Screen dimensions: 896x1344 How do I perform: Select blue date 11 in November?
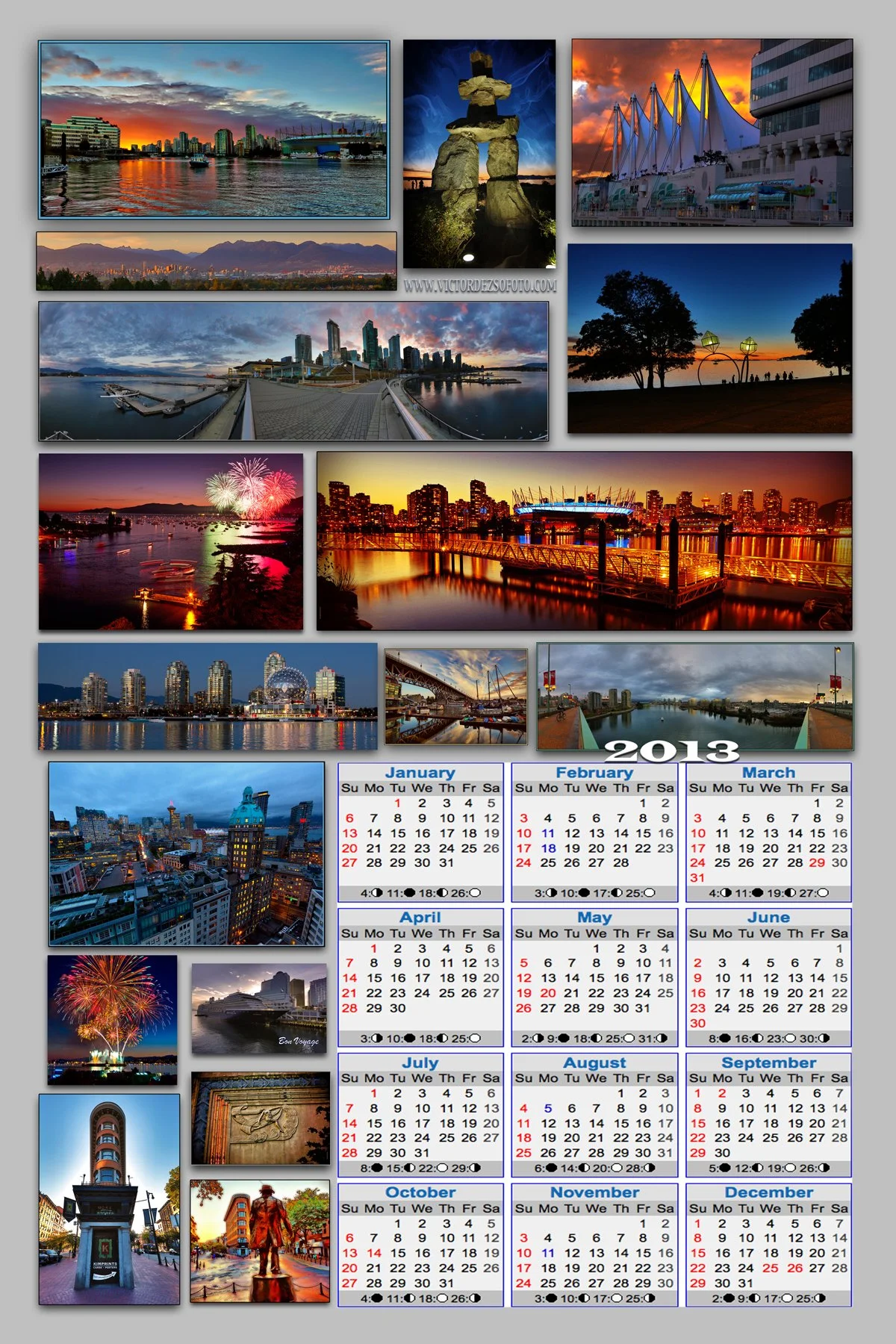click(x=548, y=1253)
